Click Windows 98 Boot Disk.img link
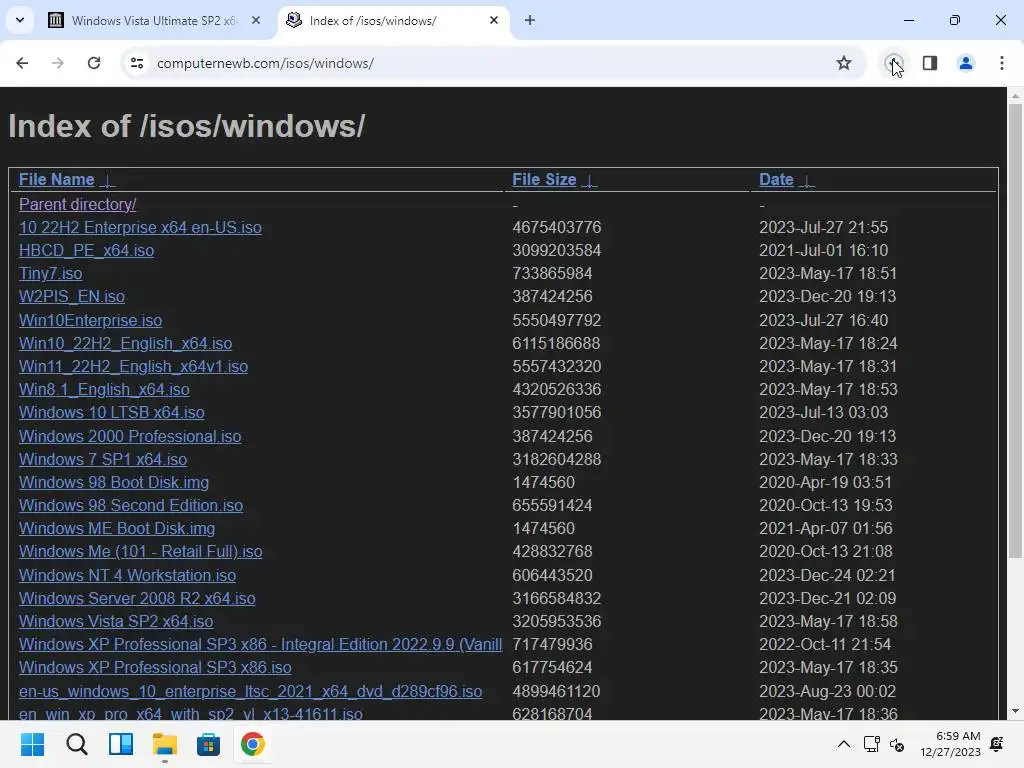The image size is (1024, 768). [x=114, y=483]
